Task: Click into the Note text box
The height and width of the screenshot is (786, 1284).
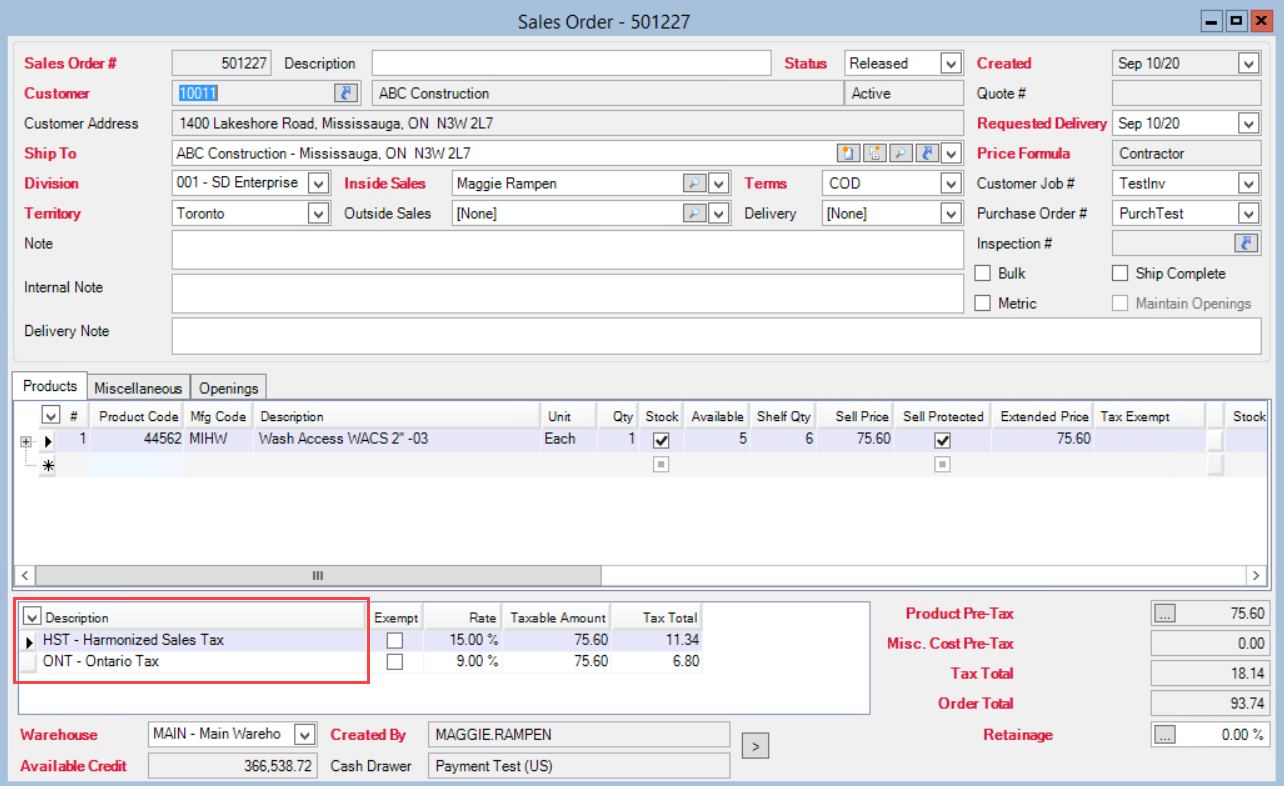Action: click(567, 250)
